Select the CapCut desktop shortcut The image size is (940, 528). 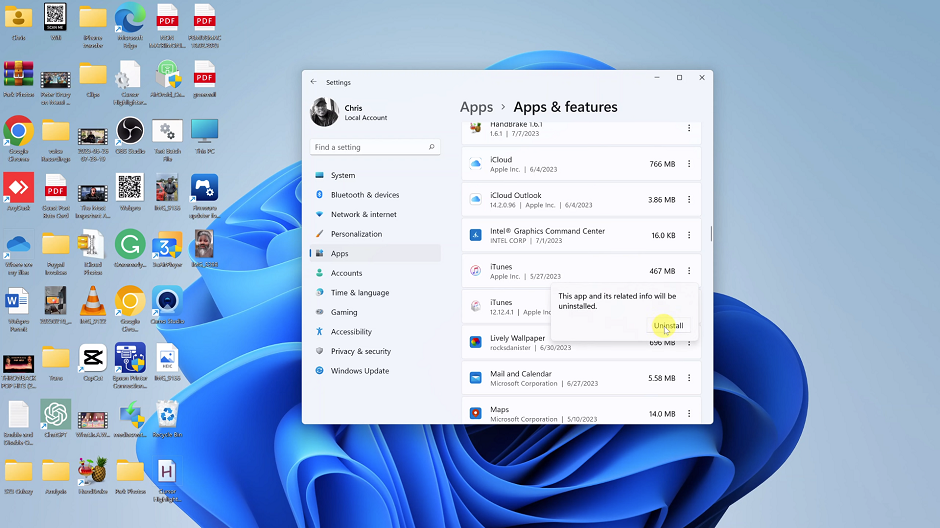93,362
